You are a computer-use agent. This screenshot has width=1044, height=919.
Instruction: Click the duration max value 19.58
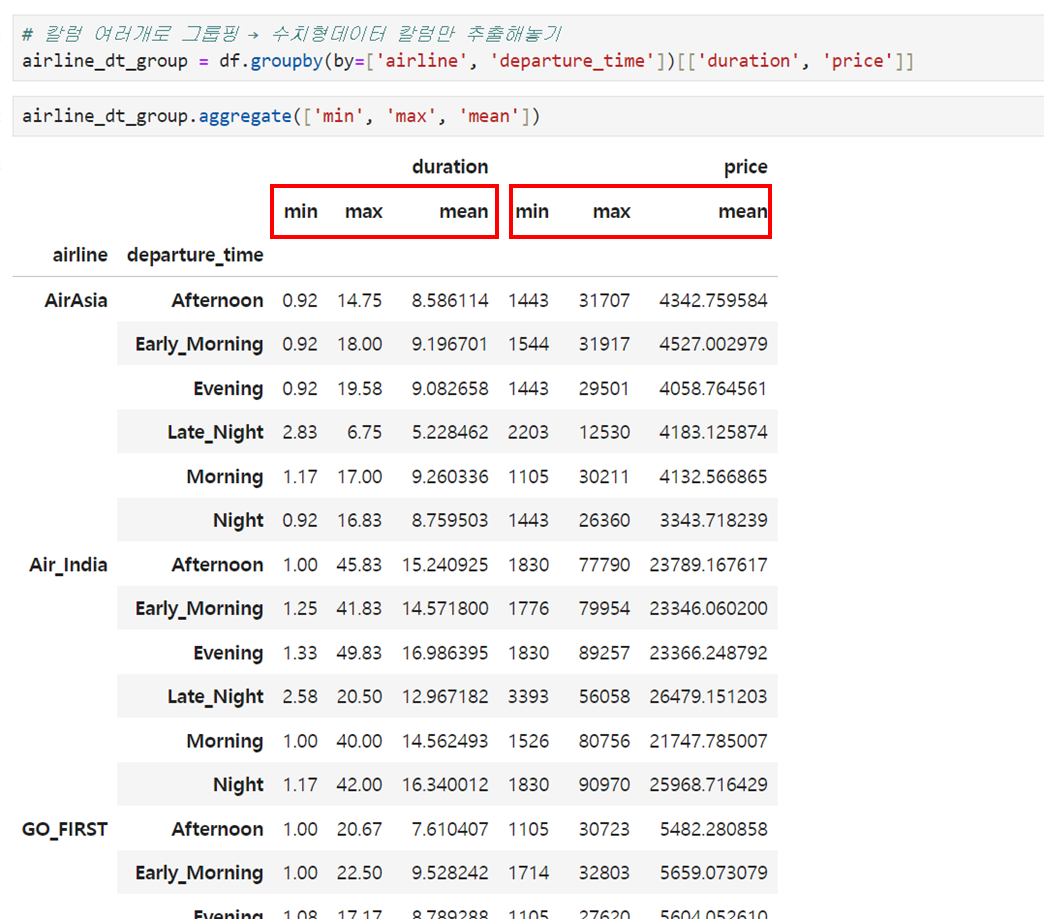360,388
